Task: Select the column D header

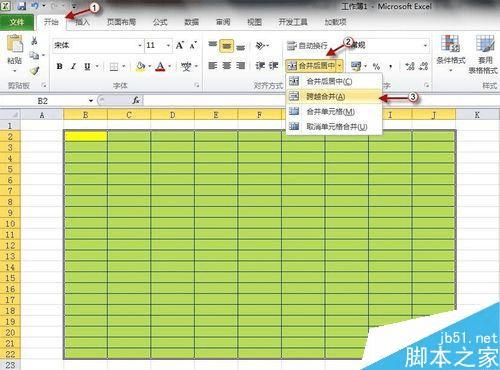Action: [x=172, y=115]
